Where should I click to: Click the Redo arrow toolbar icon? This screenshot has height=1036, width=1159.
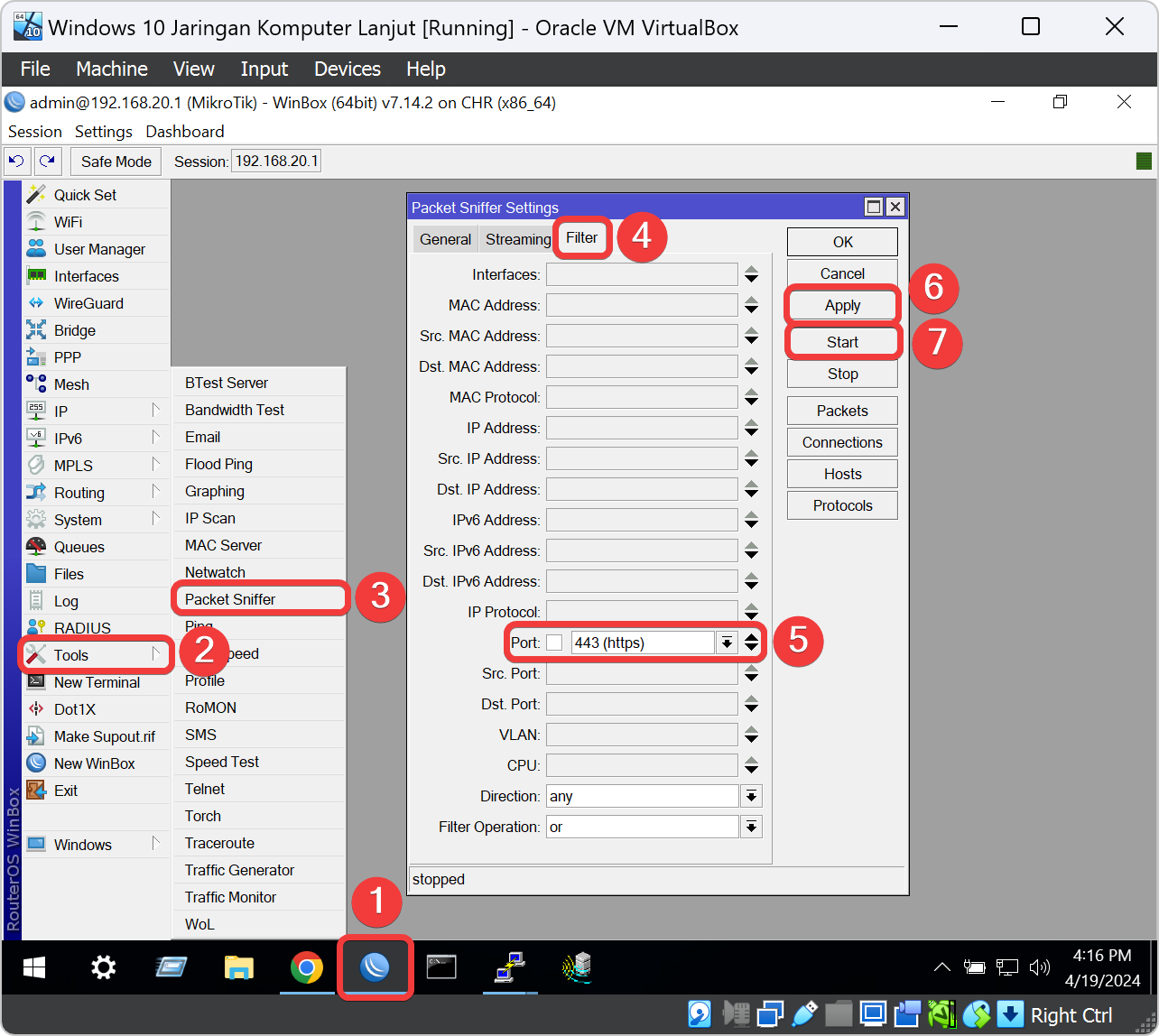(48, 162)
